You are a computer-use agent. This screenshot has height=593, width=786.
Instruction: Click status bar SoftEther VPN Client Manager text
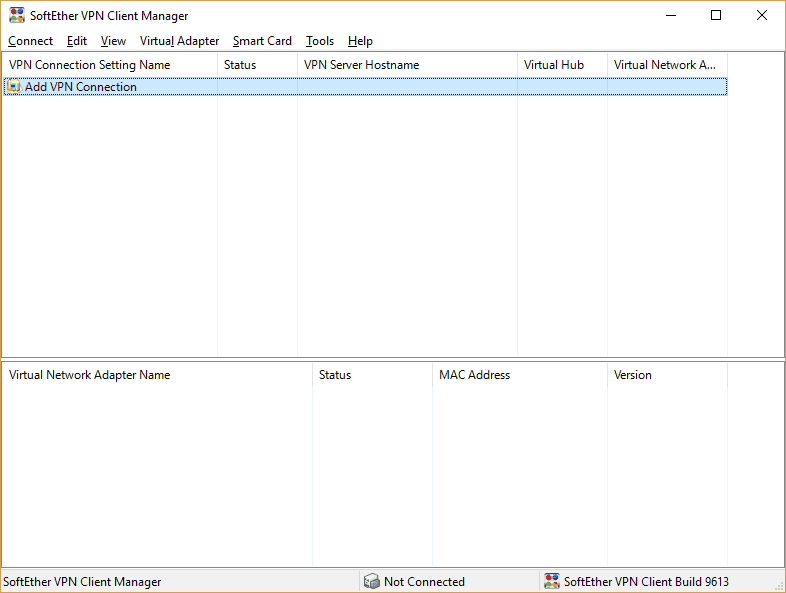click(82, 581)
